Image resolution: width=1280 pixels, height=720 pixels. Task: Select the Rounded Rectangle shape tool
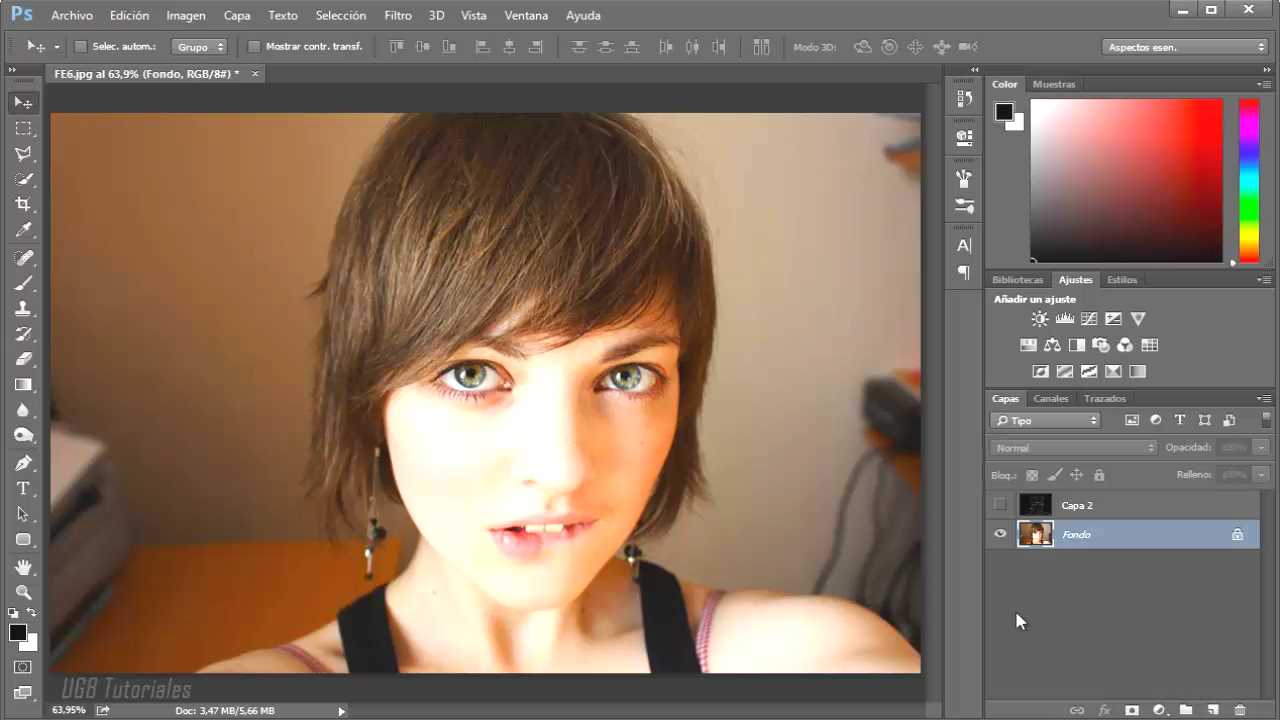pos(23,540)
